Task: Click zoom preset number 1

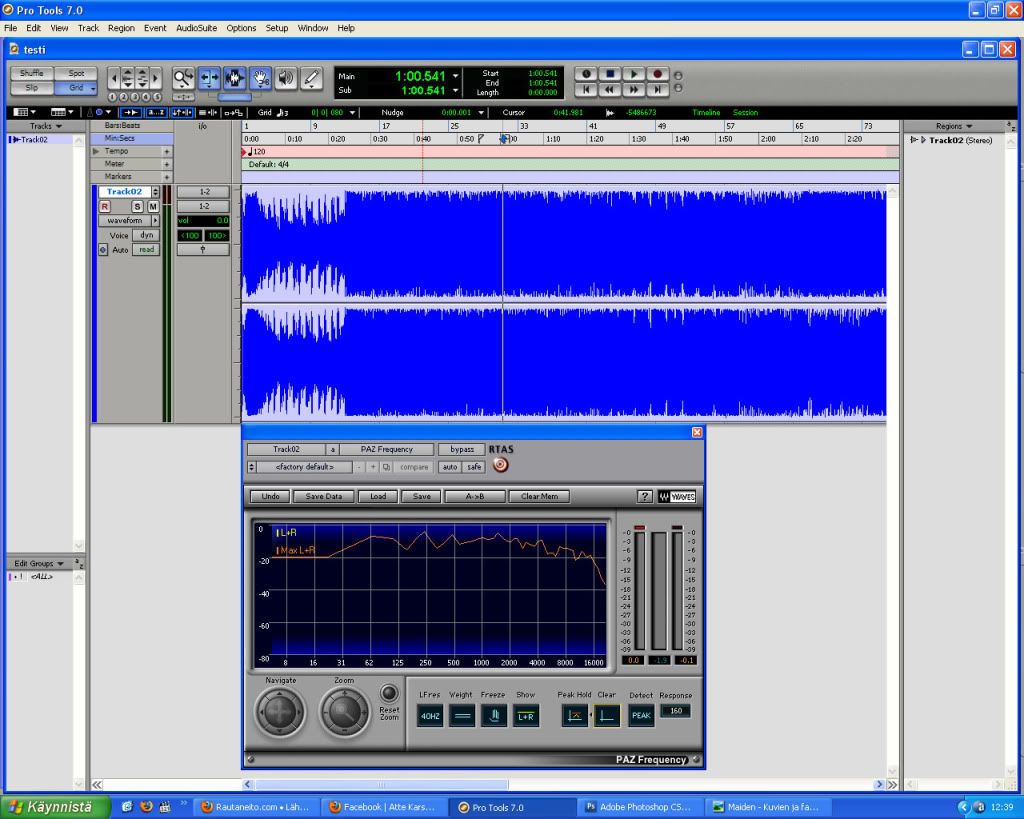Action: pos(112,97)
